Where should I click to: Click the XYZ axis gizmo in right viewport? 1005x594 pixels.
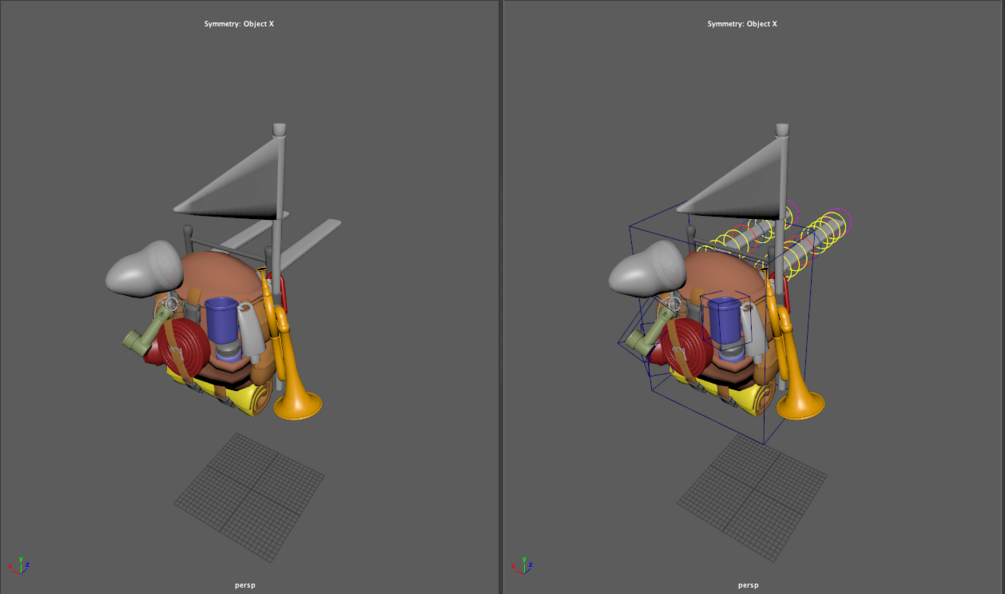pos(522,565)
